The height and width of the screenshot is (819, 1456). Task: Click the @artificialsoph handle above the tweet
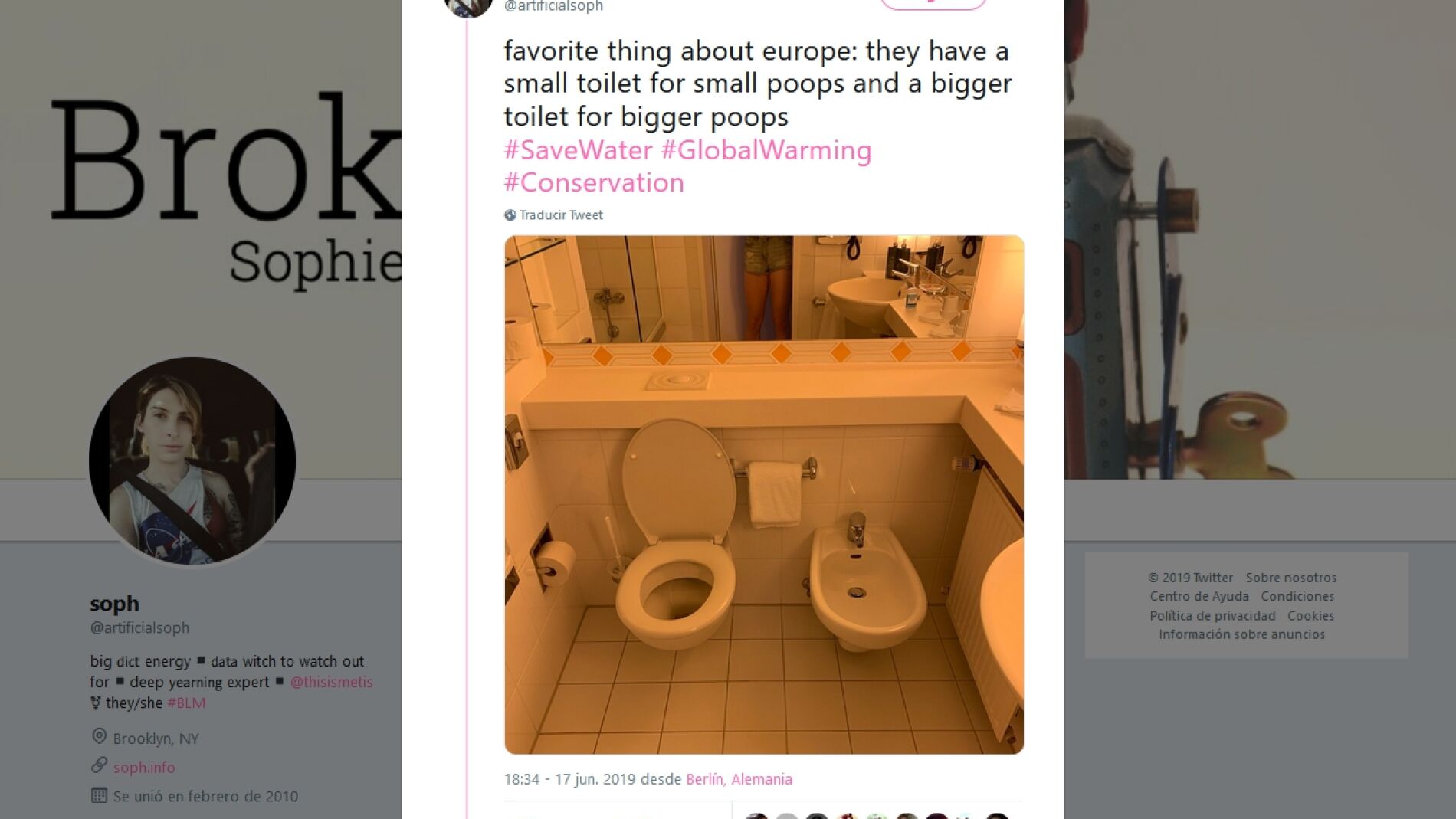pos(553,7)
